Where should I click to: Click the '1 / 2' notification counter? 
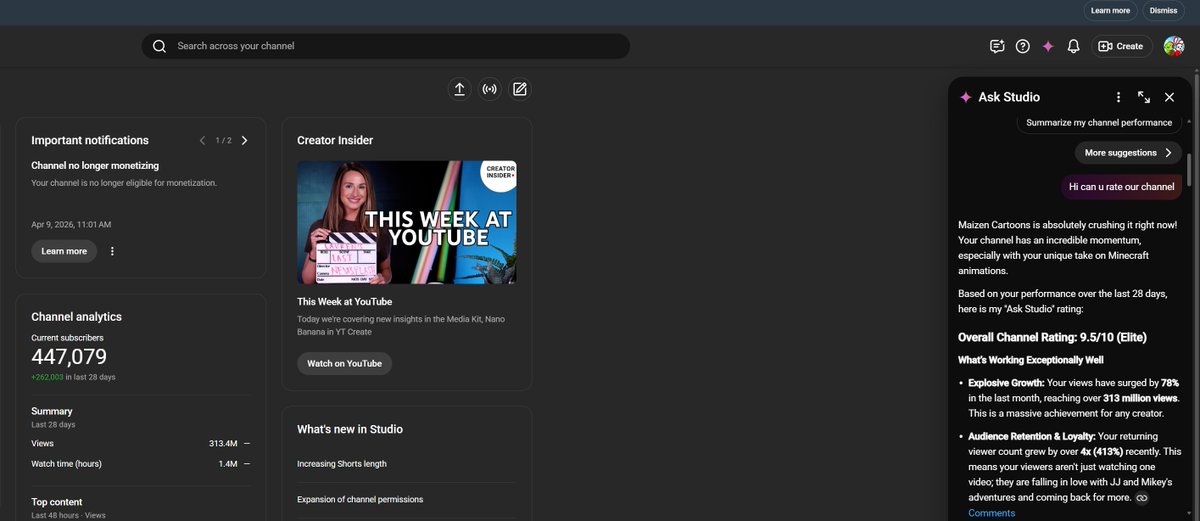(223, 140)
